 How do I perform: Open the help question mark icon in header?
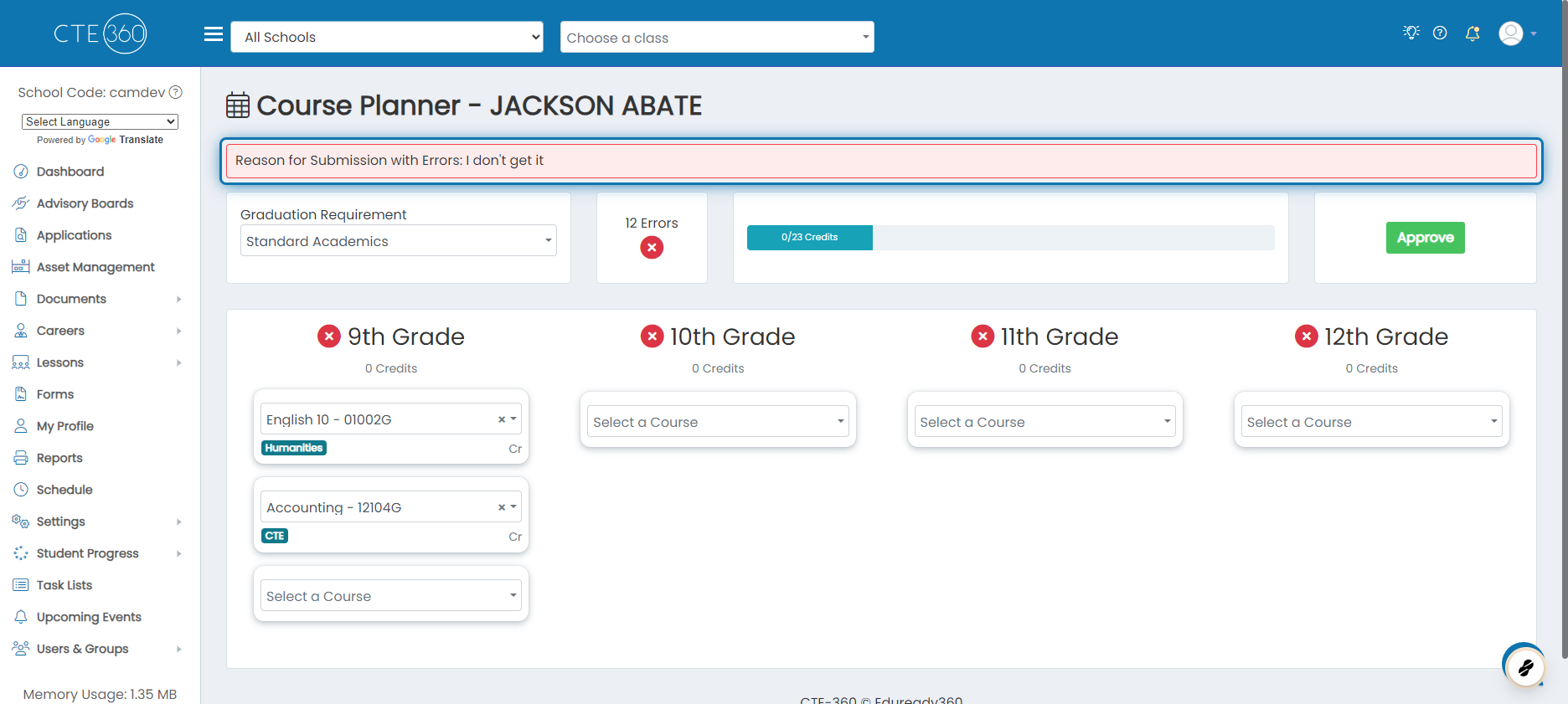pyautogui.click(x=1440, y=33)
